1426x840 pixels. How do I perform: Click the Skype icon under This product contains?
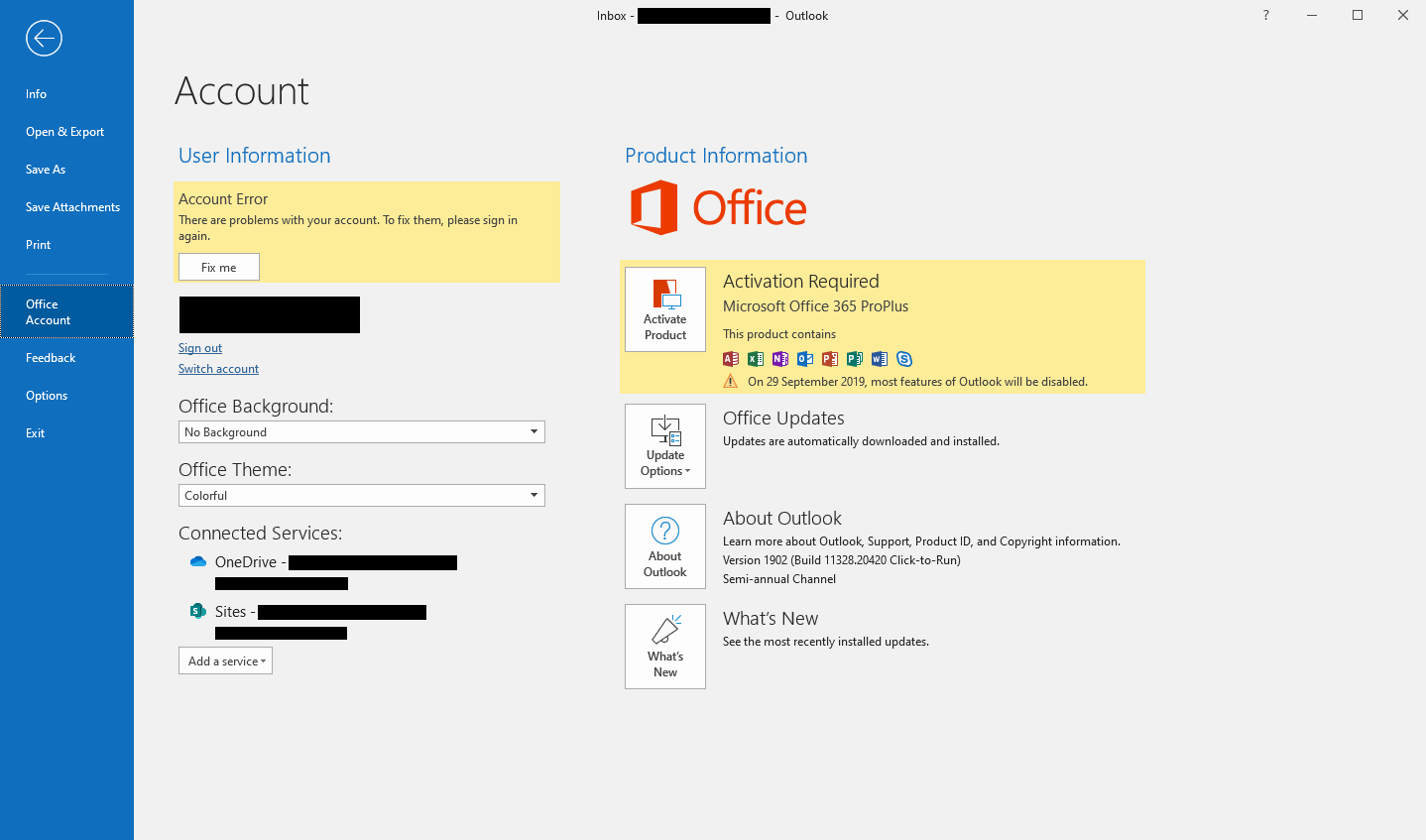903,358
